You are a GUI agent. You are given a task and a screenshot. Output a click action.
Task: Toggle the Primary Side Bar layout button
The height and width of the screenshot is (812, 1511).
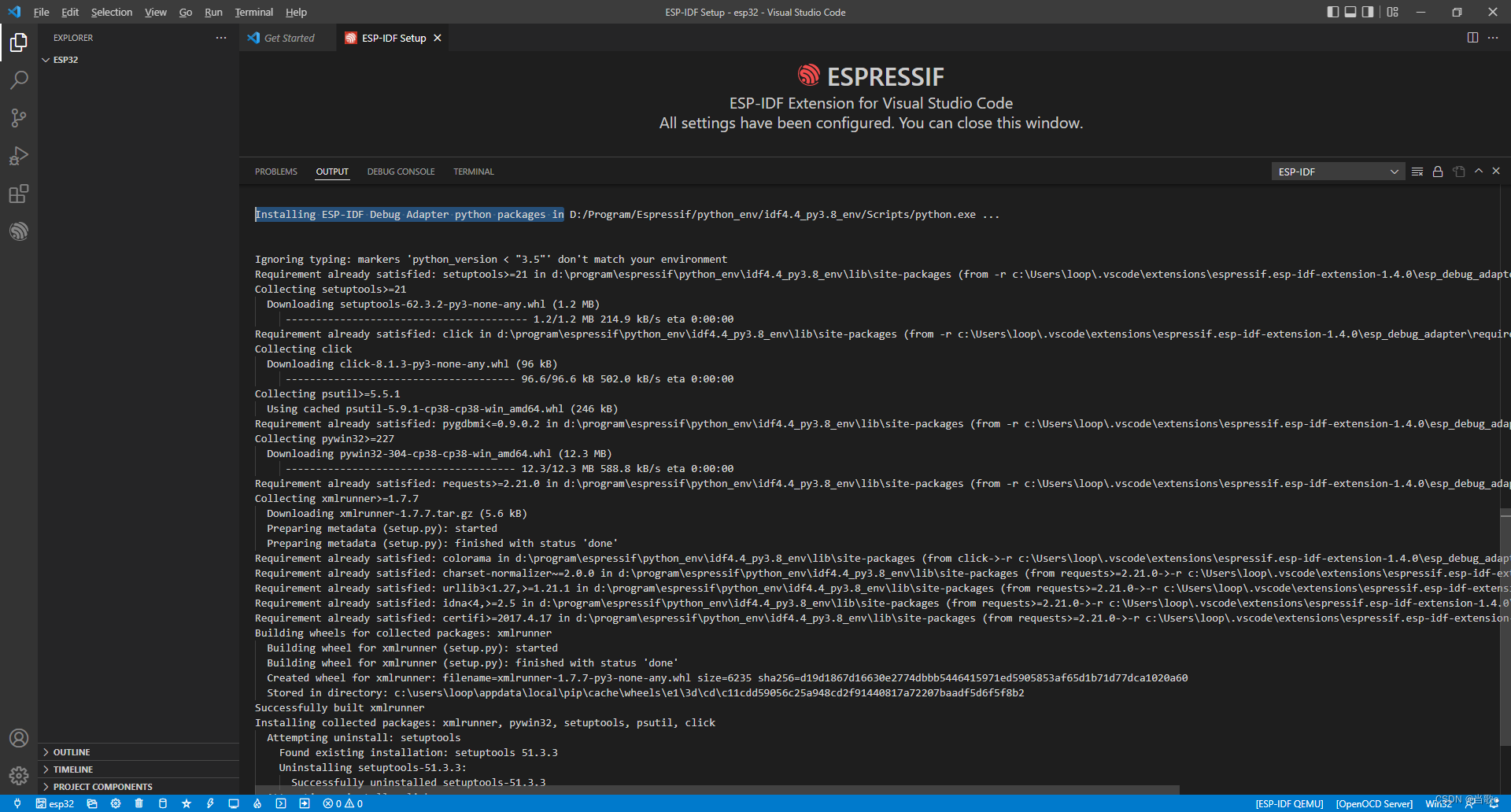click(1333, 12)
